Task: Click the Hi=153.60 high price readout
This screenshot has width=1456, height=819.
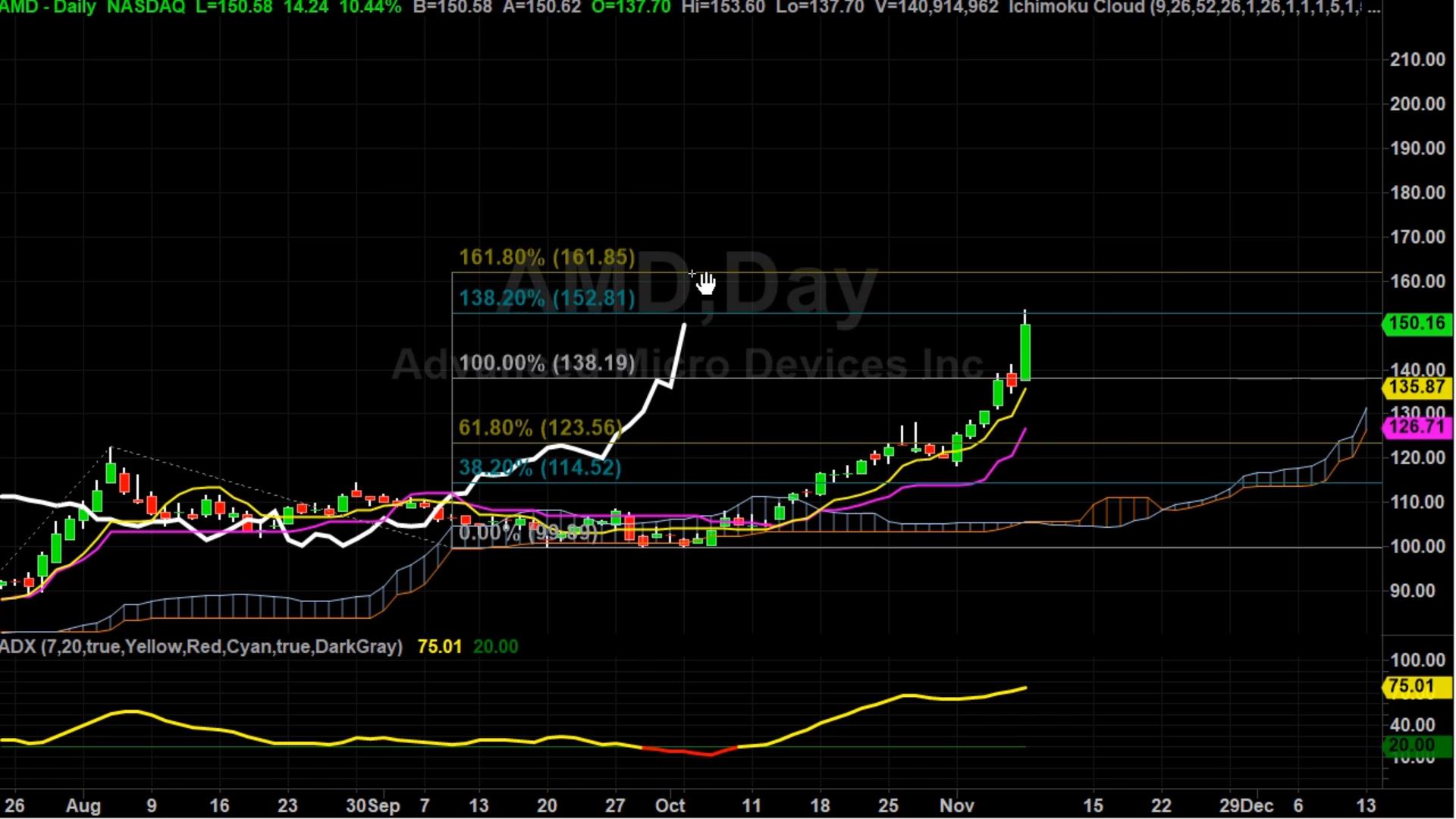Action: point(723,8)
